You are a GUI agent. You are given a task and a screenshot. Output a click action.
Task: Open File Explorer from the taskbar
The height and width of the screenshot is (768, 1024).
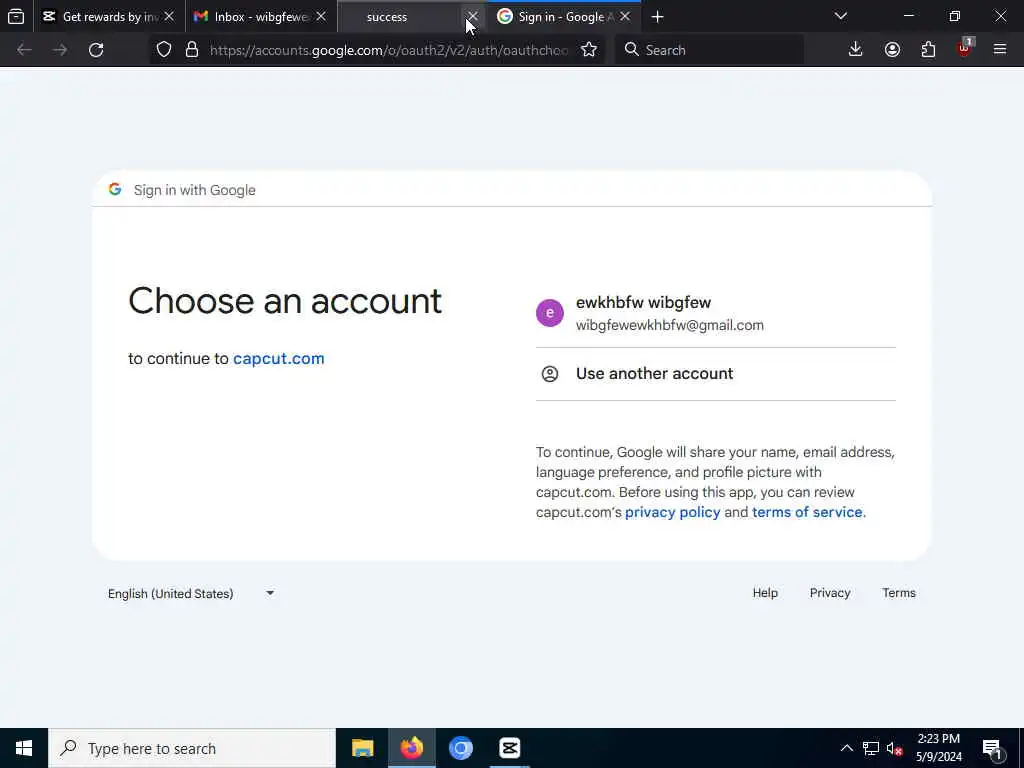tap(362, 748)
